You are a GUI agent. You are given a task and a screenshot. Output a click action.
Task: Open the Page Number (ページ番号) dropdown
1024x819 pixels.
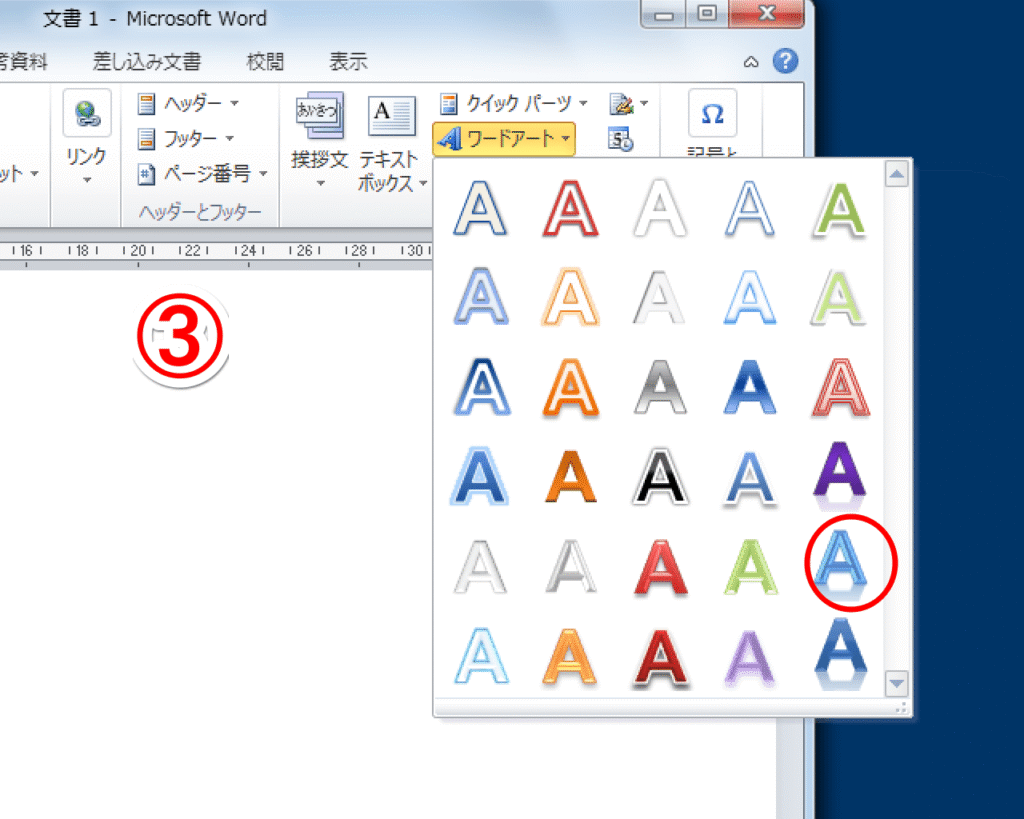pos(203,174)
